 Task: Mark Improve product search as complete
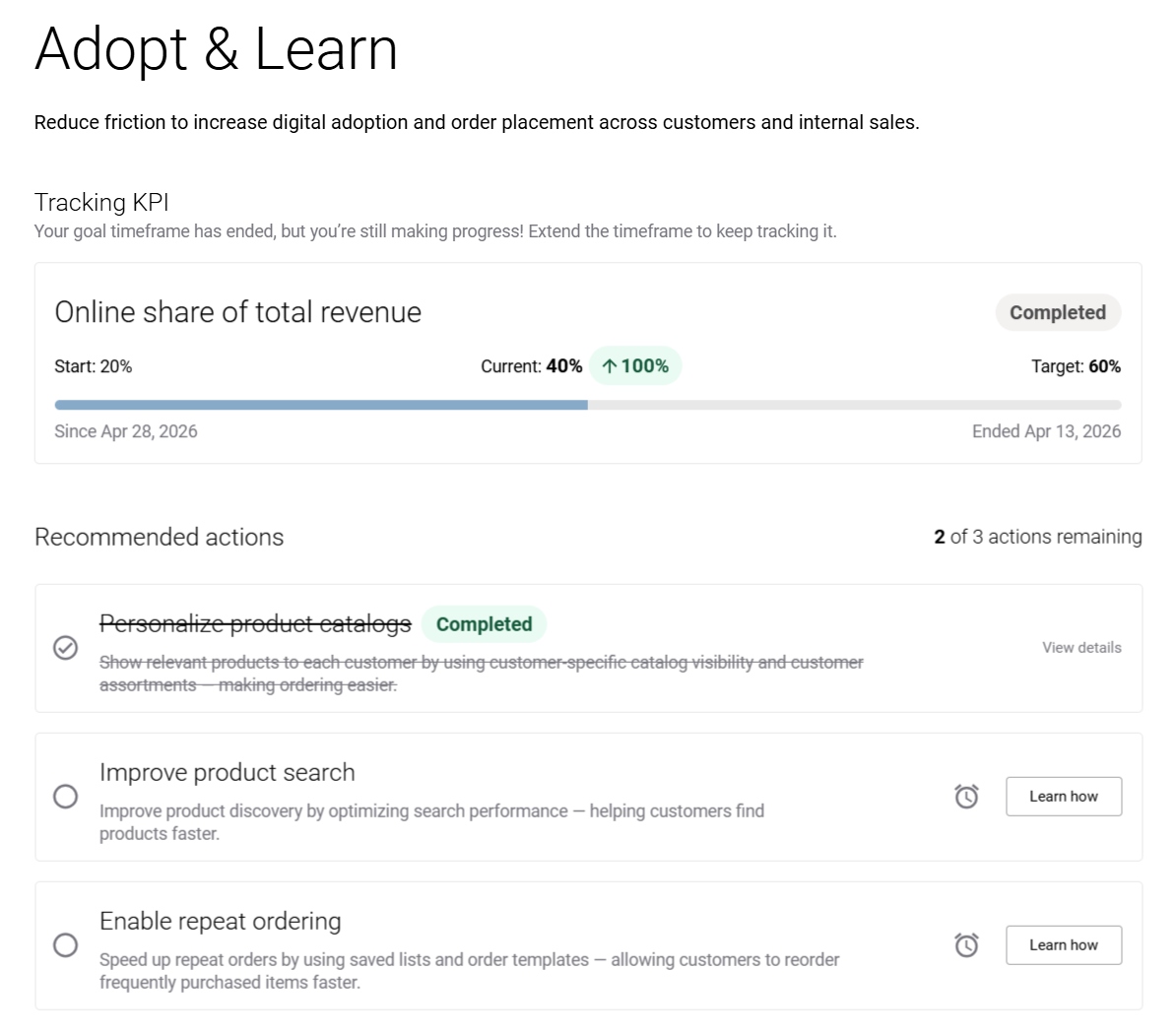tap(66, 797)
